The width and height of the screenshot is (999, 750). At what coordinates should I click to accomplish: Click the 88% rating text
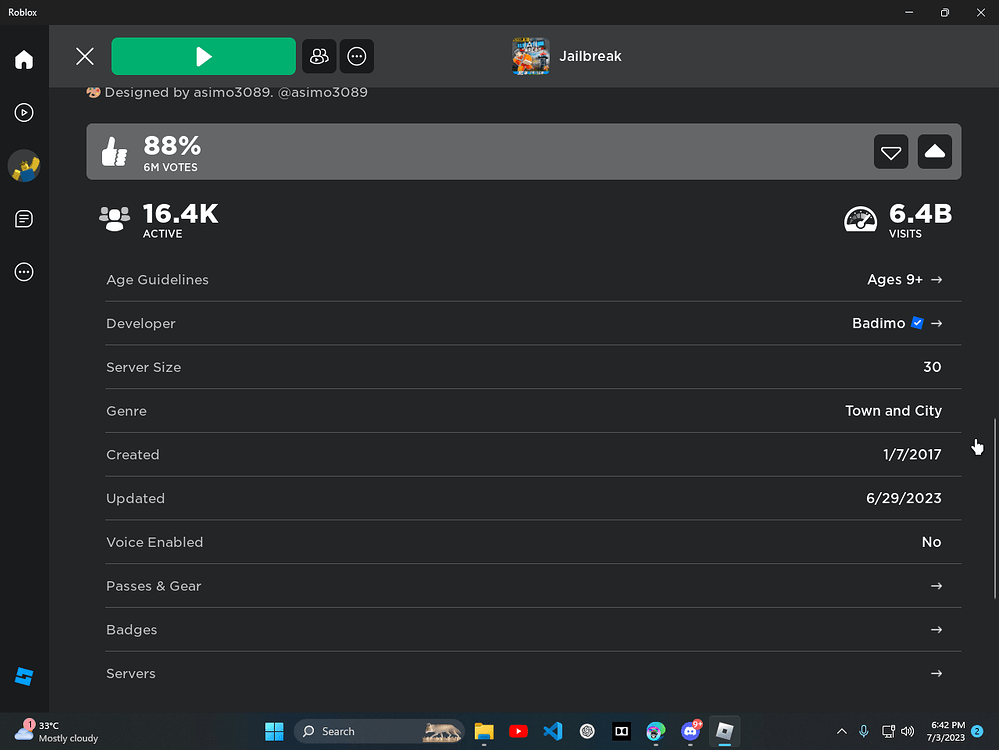coord(172,146)
